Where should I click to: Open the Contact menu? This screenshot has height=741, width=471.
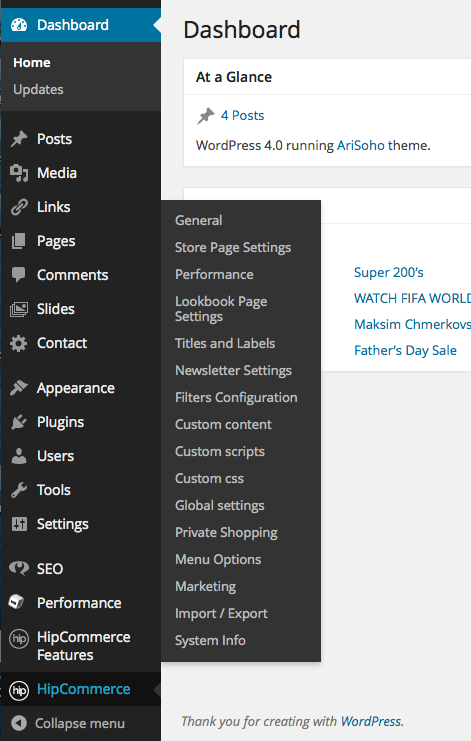[x=80, y=343]
